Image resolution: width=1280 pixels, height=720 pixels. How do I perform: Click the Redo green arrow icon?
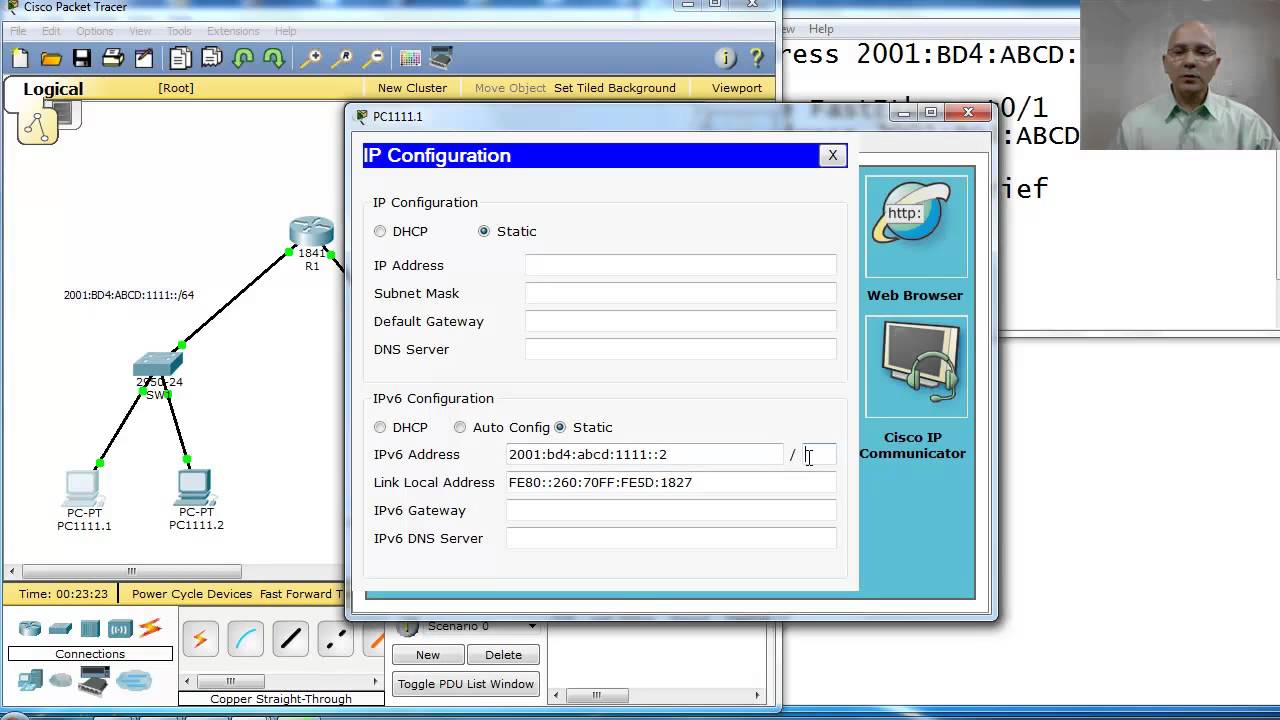[x=273, y=59]
